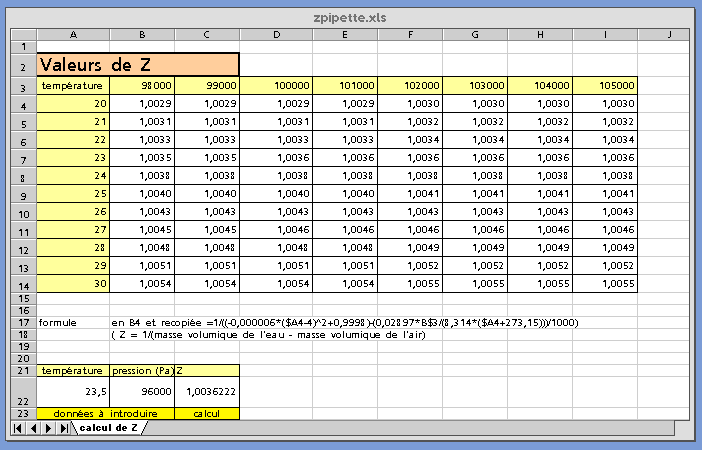Click the formula text cell in row 17

(345, 322)
